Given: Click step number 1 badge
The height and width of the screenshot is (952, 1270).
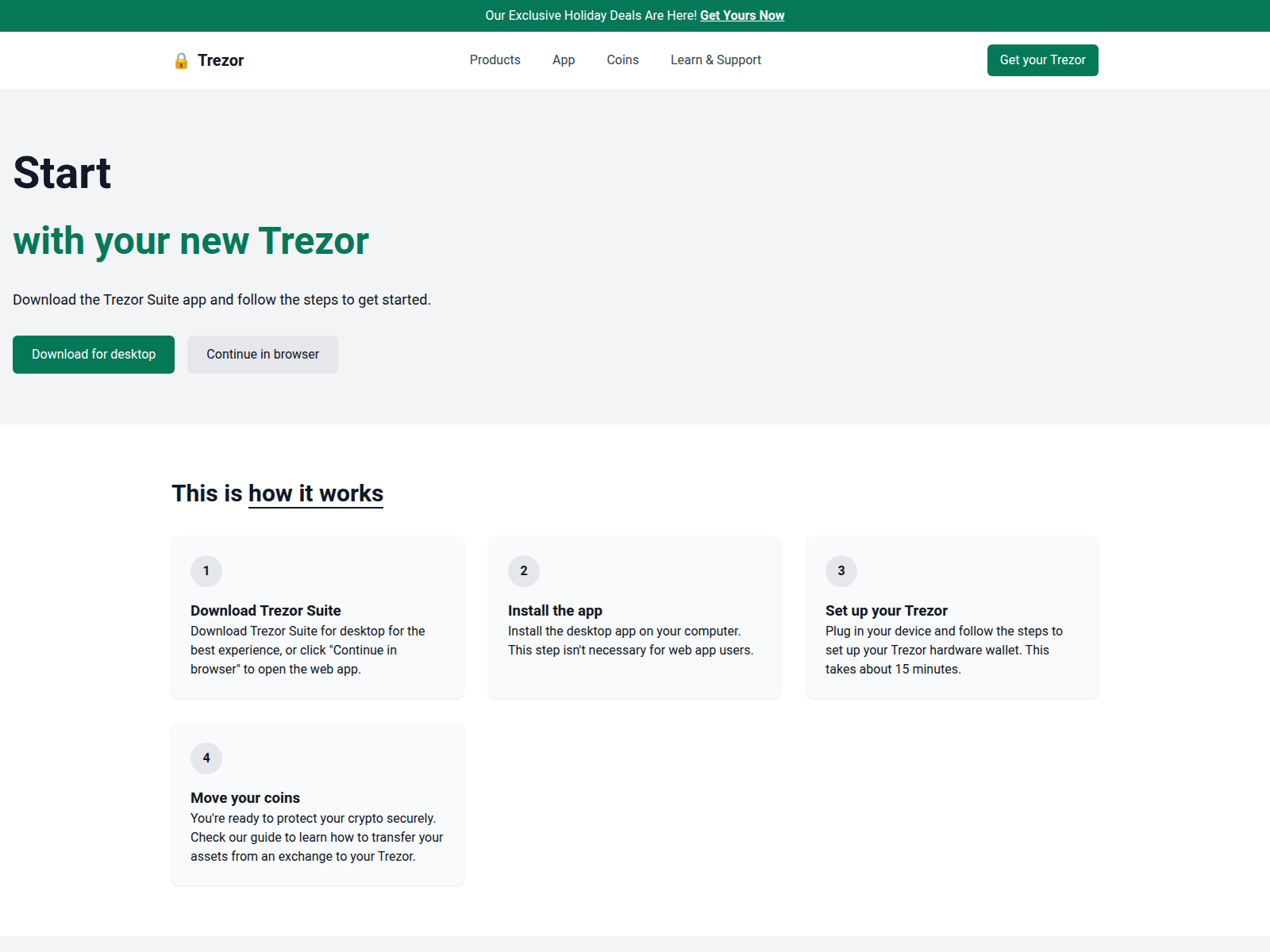Looking at the screenshot, I should [x=206, y=571].
